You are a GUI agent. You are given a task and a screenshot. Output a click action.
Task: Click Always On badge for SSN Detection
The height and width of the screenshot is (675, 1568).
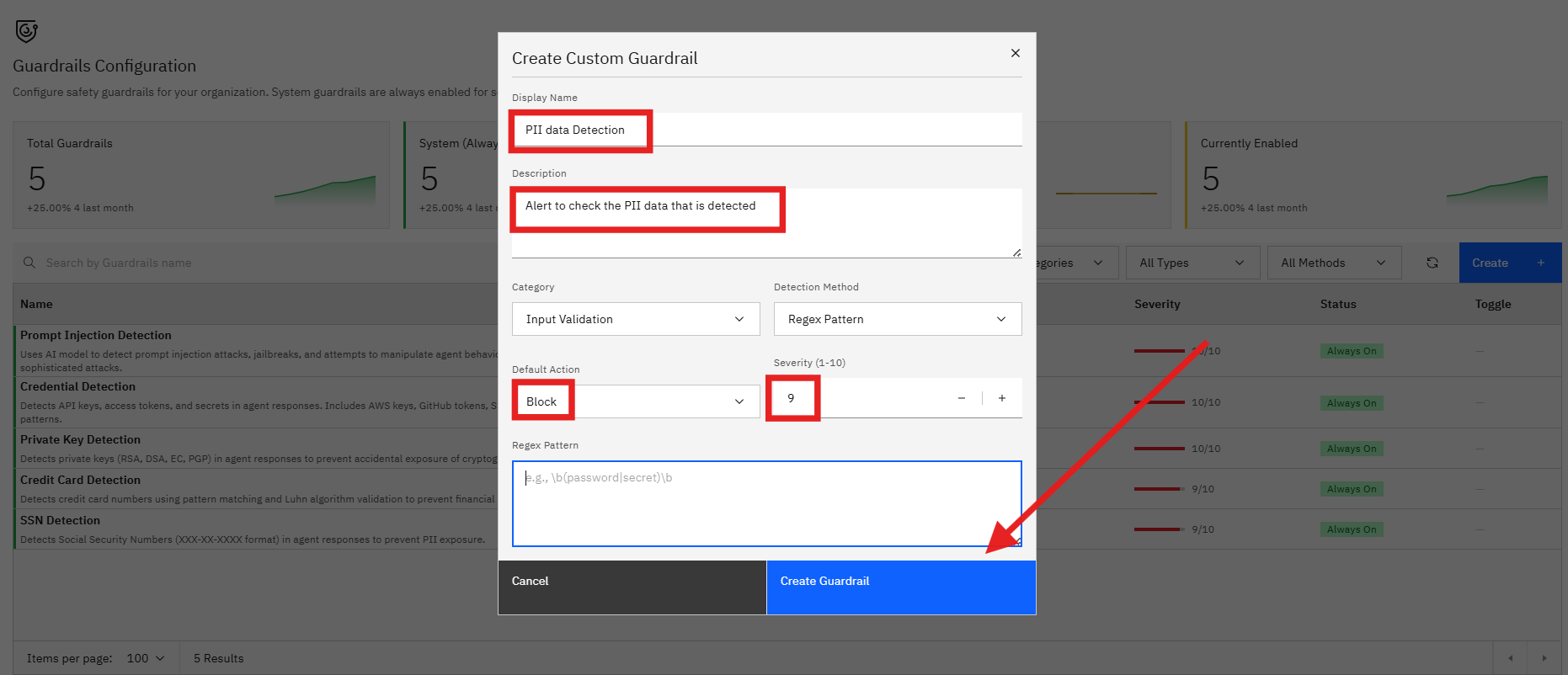(x=1352, y=529)
